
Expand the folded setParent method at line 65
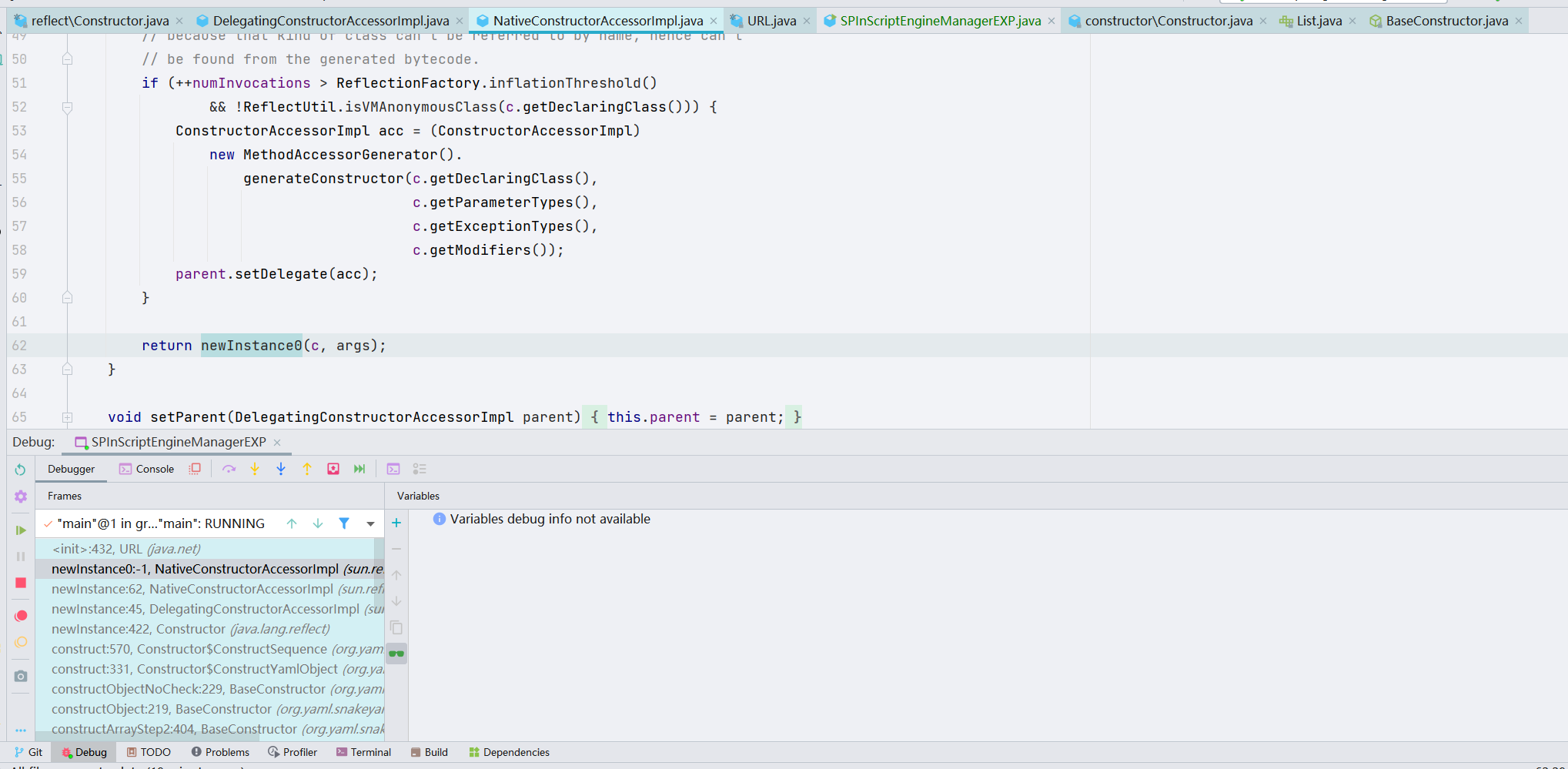[68, 417]
